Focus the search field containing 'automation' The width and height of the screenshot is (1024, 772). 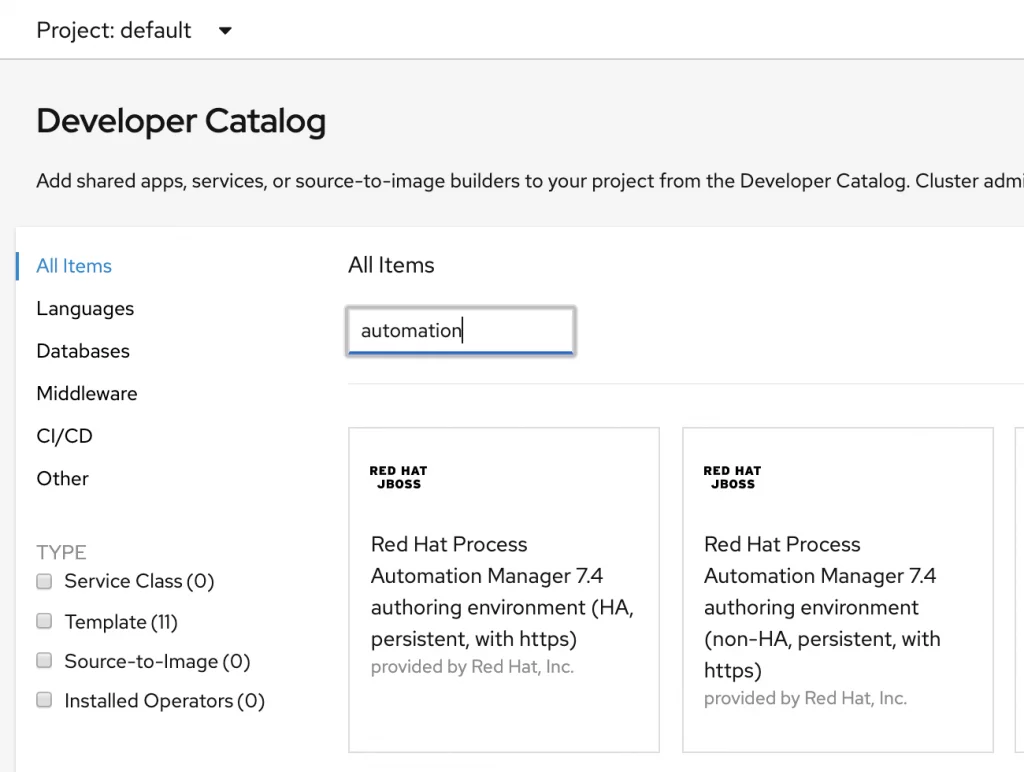[x=460, y=331]
